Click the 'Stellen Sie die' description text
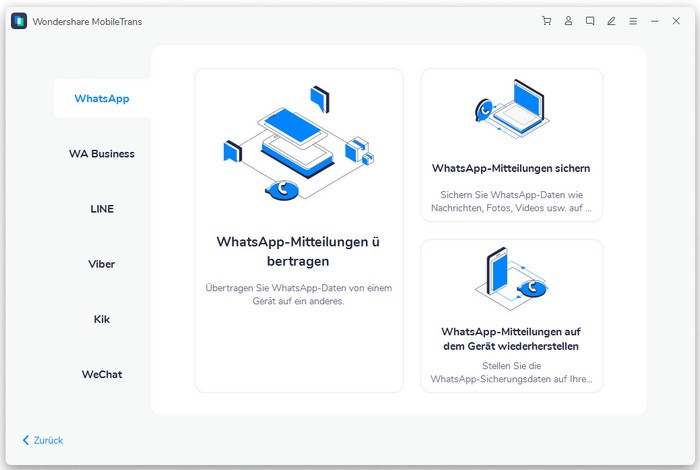The width and height of the screenshot is (700, 470). click(x=512, y=372)
